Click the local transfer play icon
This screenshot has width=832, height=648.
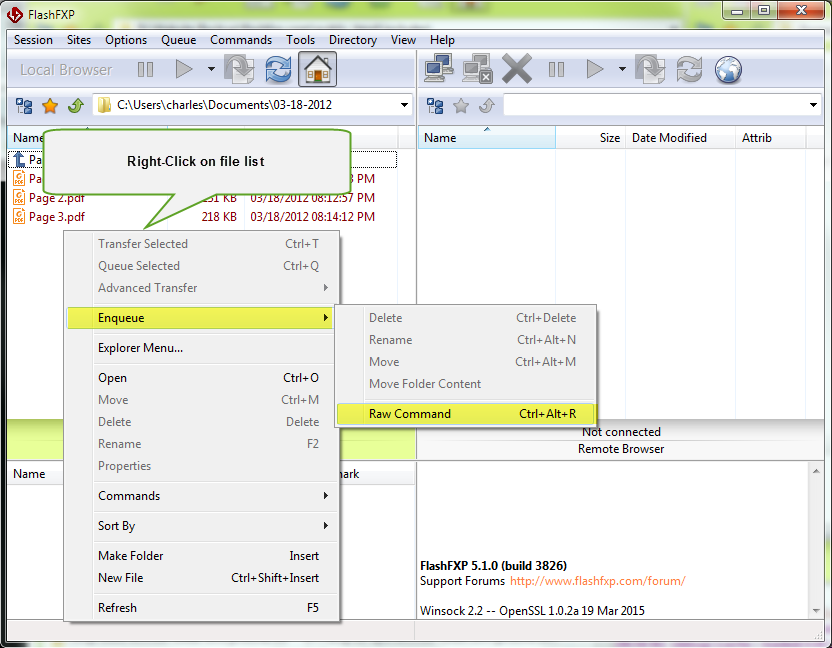[x=184, y=69]
